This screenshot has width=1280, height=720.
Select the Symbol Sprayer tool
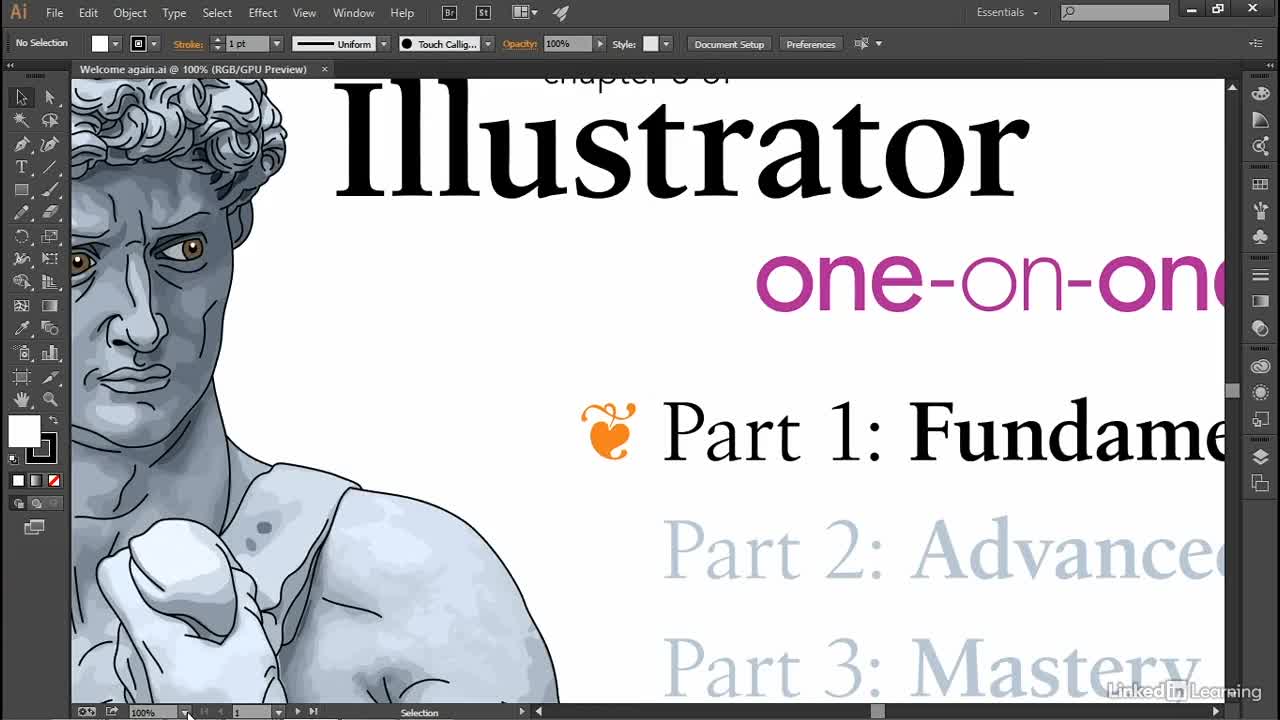click(x=21, y=353)
